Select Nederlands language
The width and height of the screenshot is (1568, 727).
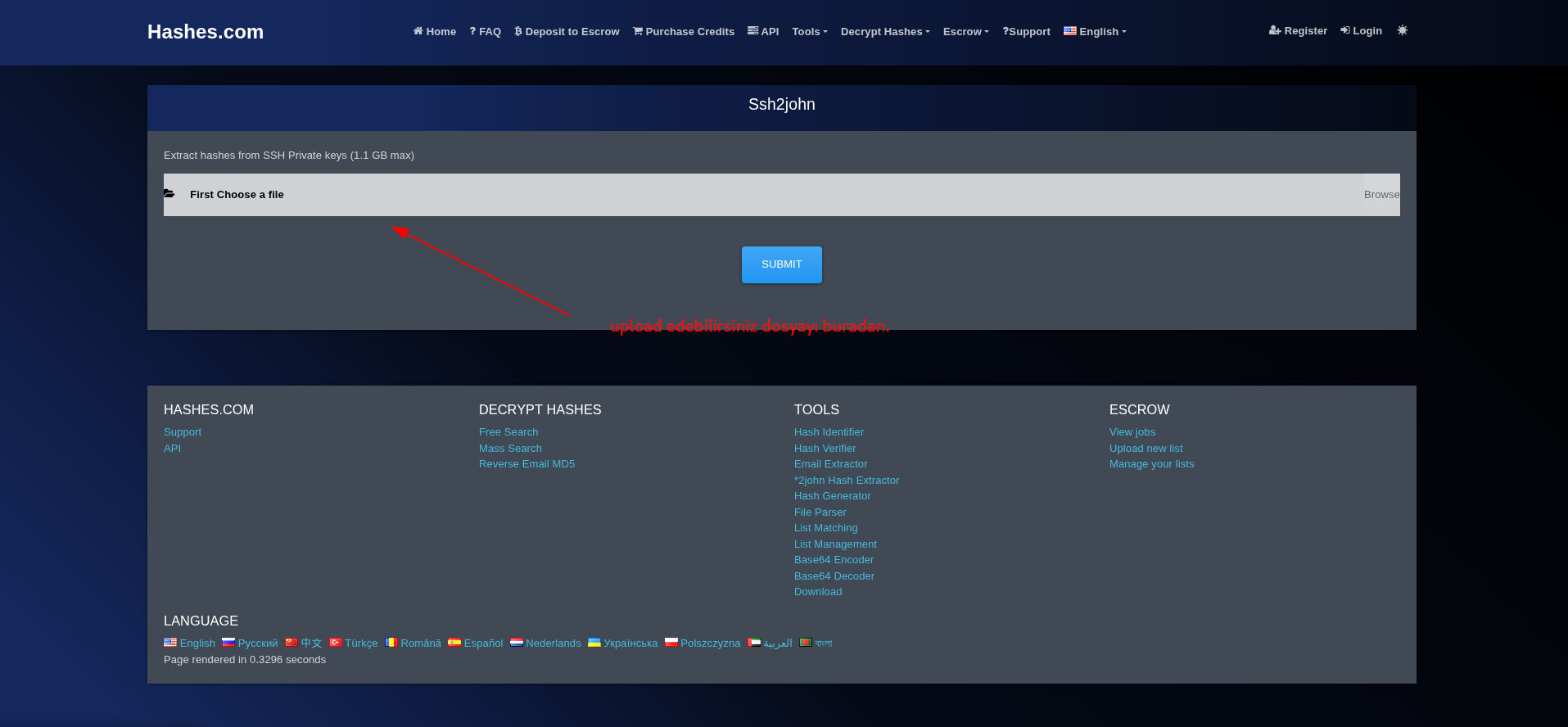click(x=546, y=643)
